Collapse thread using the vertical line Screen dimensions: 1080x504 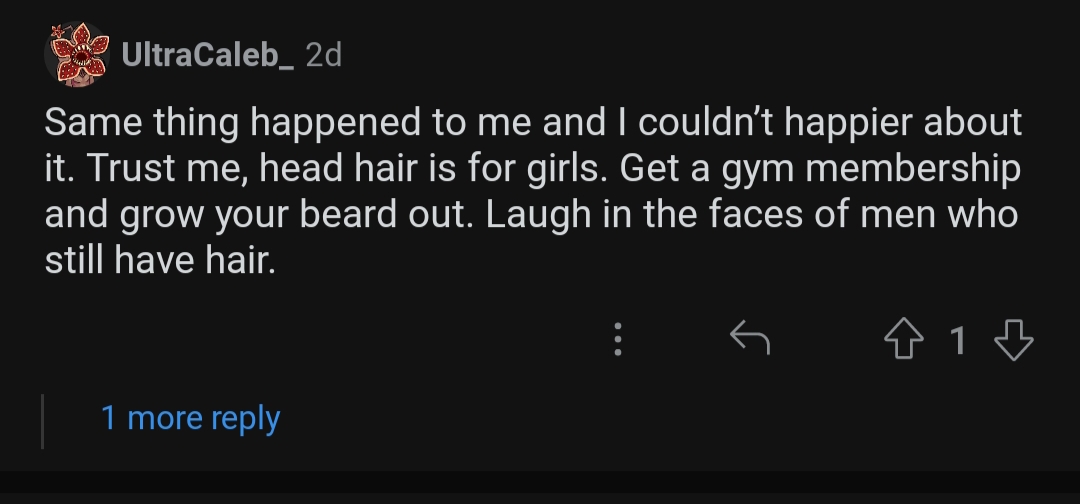[43, 421]
